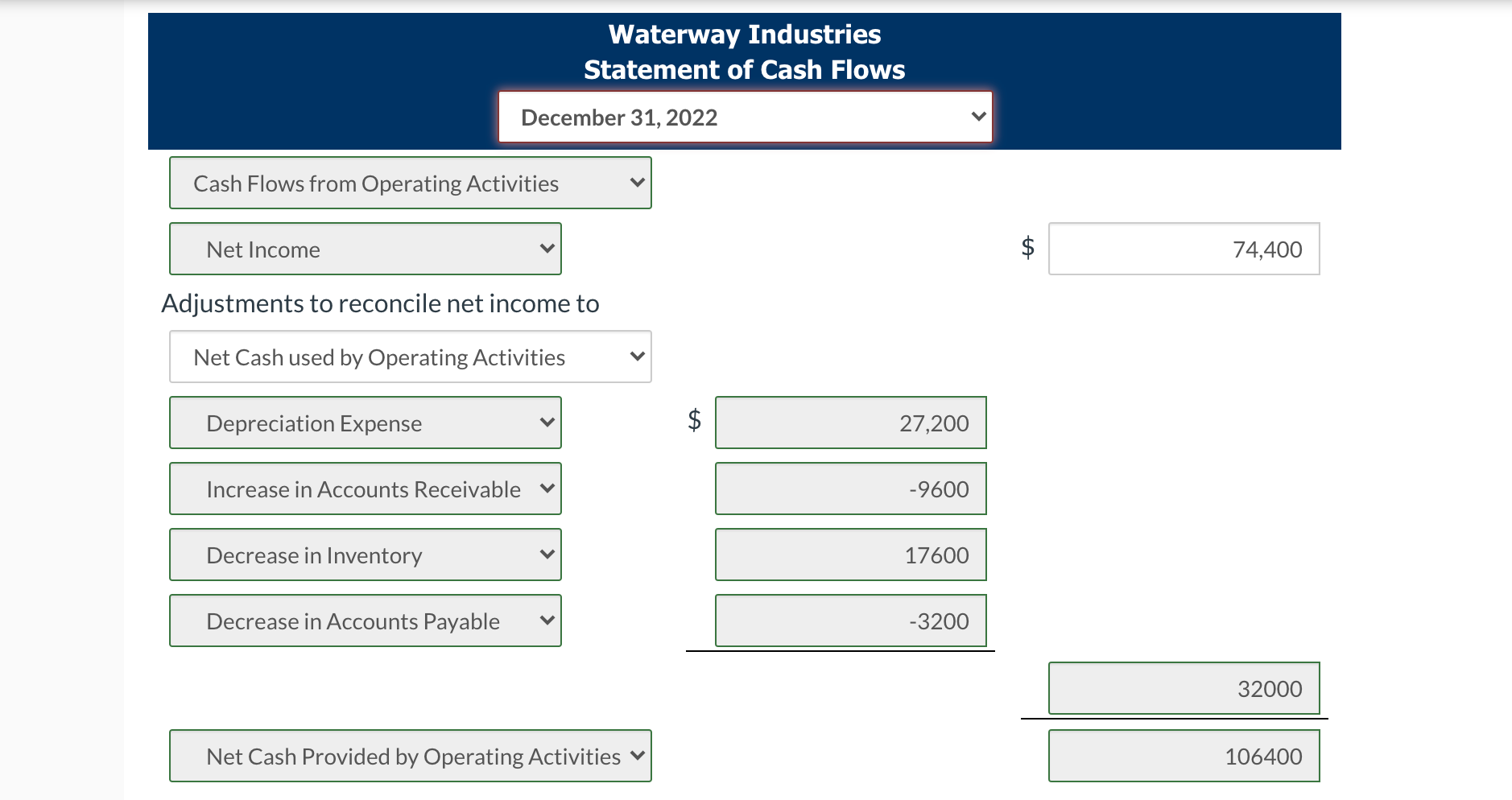1512x800 pixels.
Task: Click the 106400 net cash total field
Action: pos(1184,756)
